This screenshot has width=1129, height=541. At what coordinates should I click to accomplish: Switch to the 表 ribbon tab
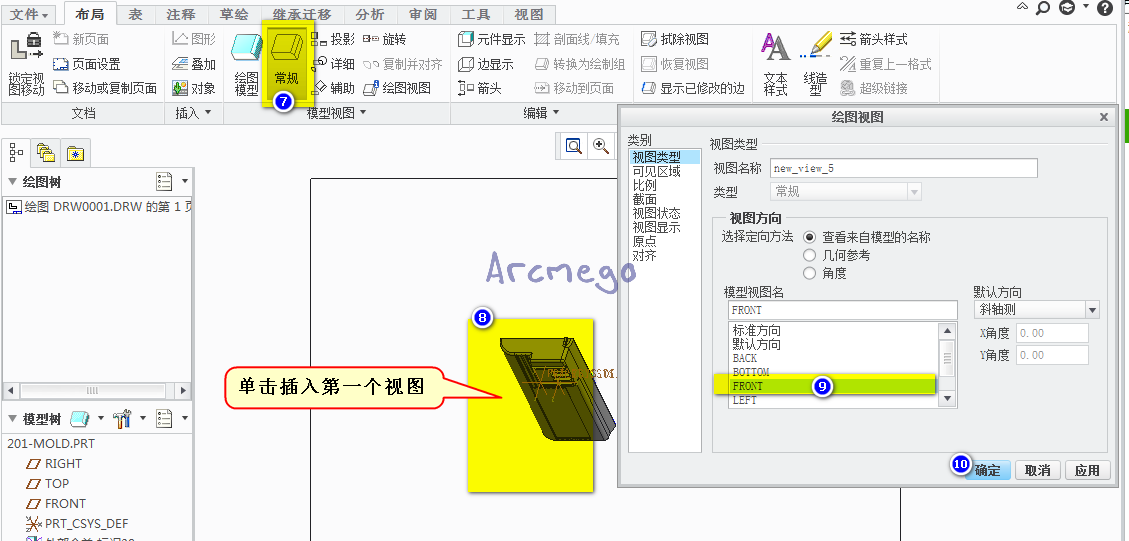[135, 14]
